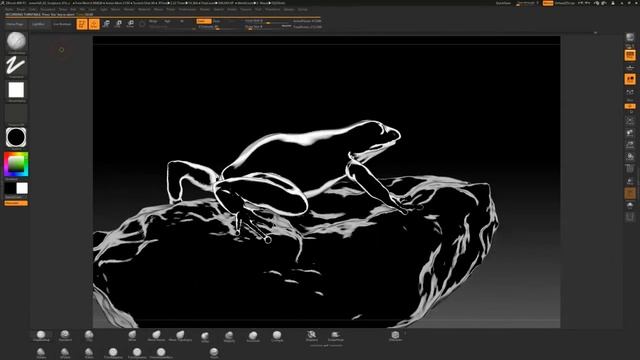Click the DynaMesh icon in bottom shelf

tap(336, 336)
